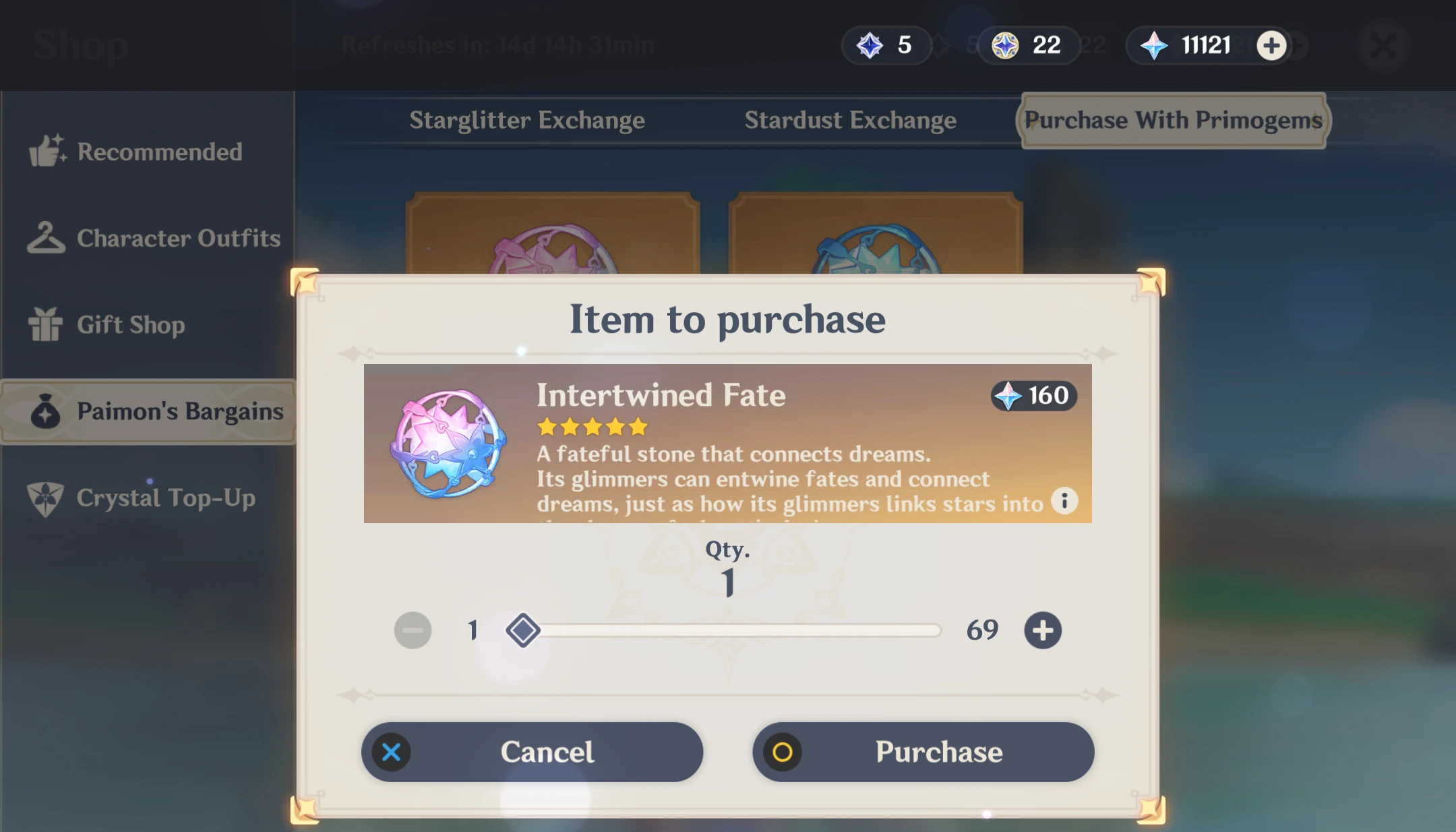Image resolution: width=1456 pixels, height=832 pixels.
Task: Click the Primogem balance icon
Action: pyautogui.click(x=1154, y=45)
